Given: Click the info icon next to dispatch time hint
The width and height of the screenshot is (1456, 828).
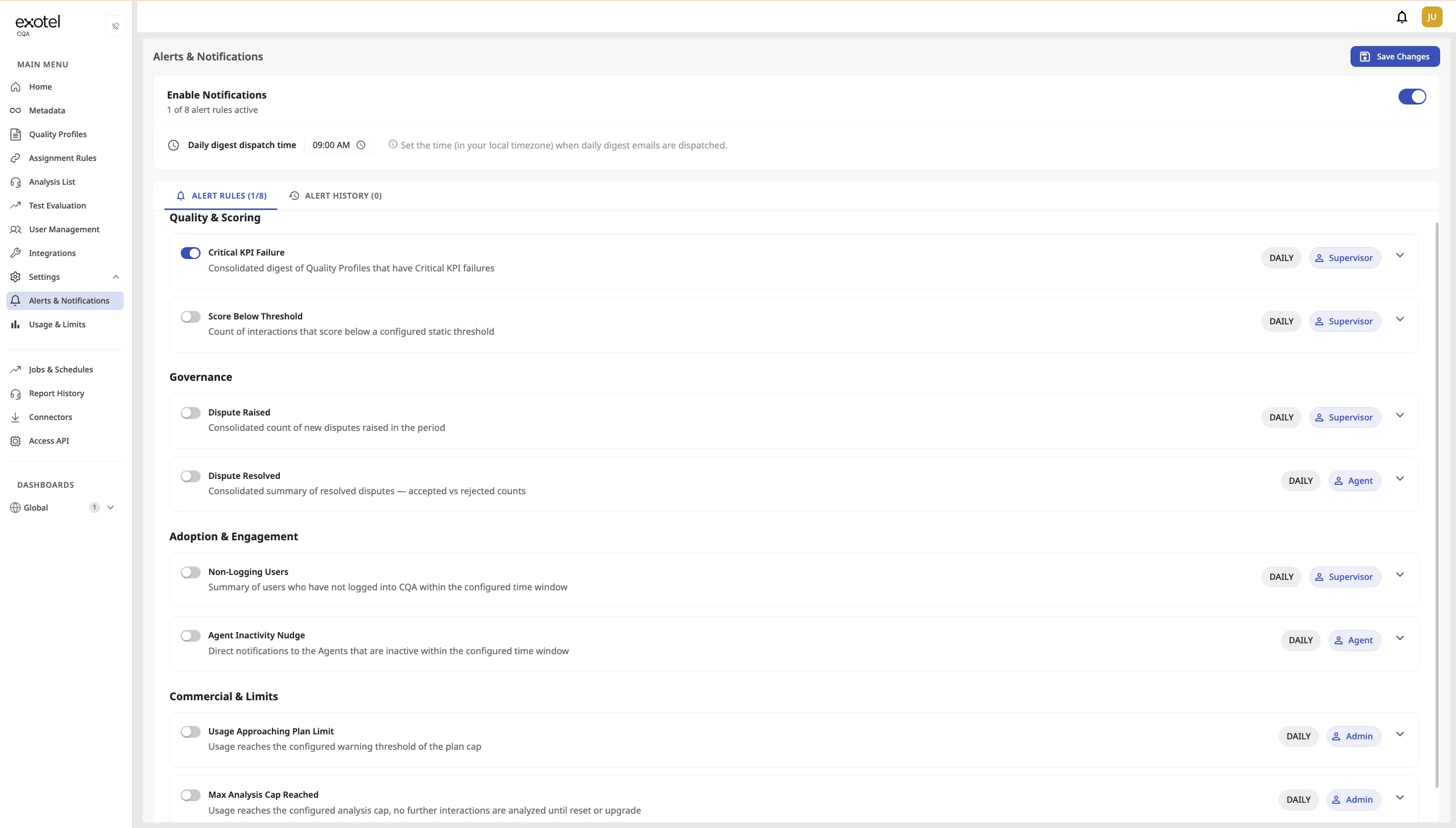Looking at the screenshot, I should (392, 145).
